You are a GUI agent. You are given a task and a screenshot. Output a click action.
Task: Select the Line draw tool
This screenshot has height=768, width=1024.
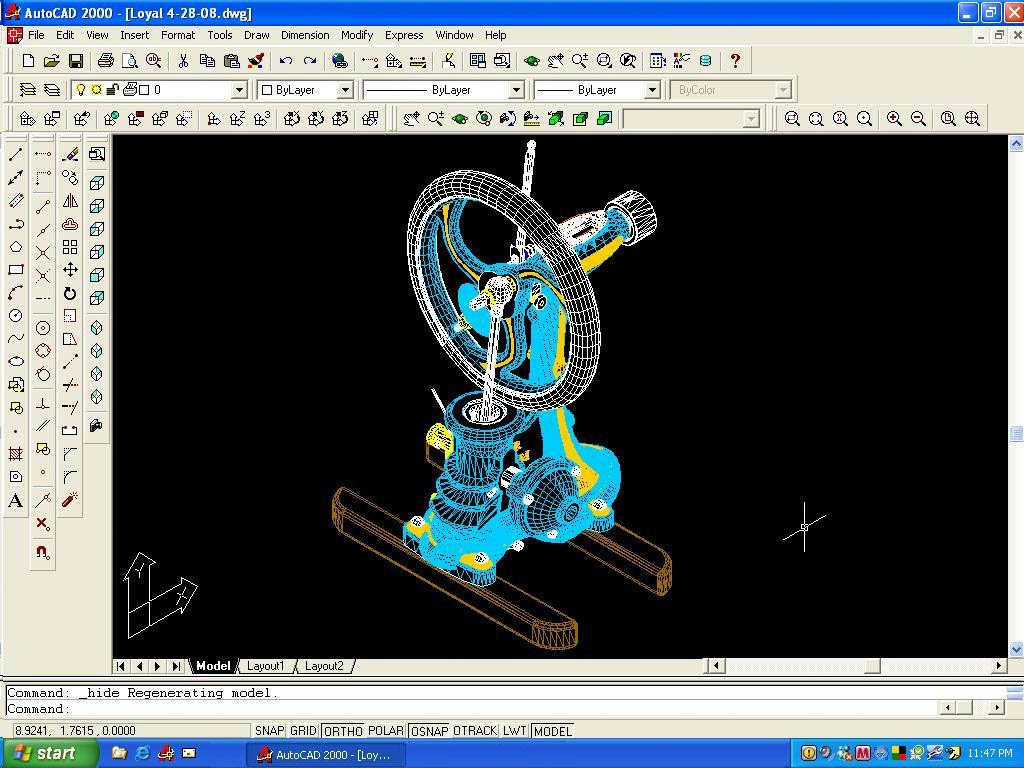[x=16, y=154]
